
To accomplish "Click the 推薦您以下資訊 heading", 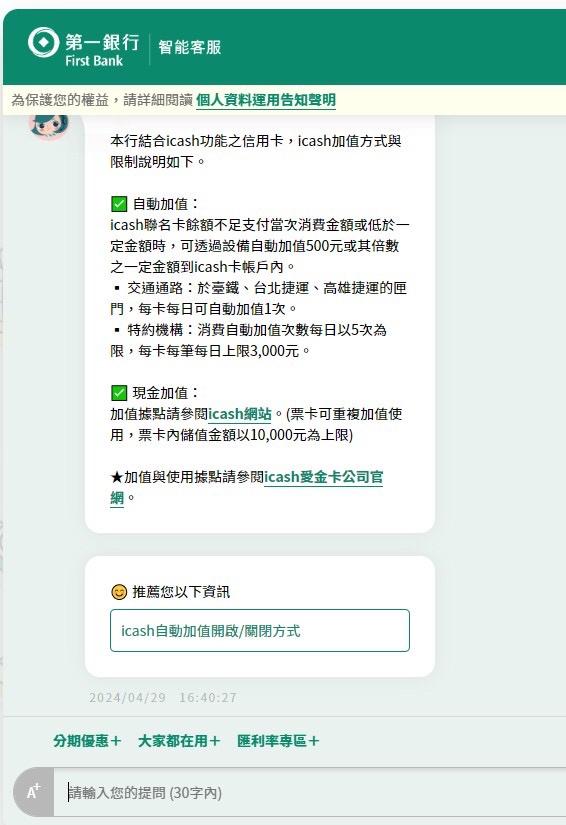I will [181, 592].
